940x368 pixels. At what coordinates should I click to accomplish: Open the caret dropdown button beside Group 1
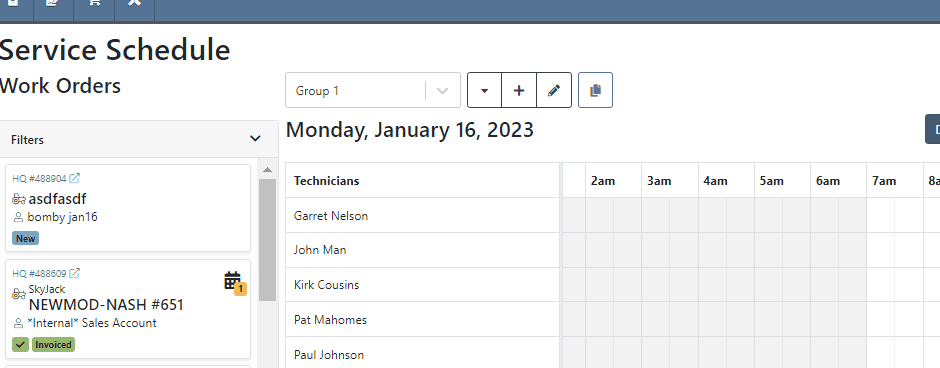tap(484, 91)
